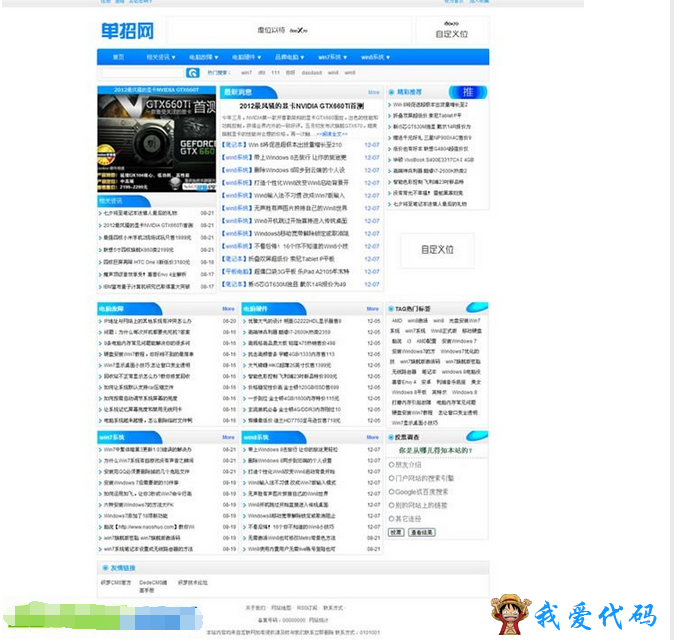Click the 单招网 site logo
The width and height of the screenshot is (674, 640).
tap(127, 31)
